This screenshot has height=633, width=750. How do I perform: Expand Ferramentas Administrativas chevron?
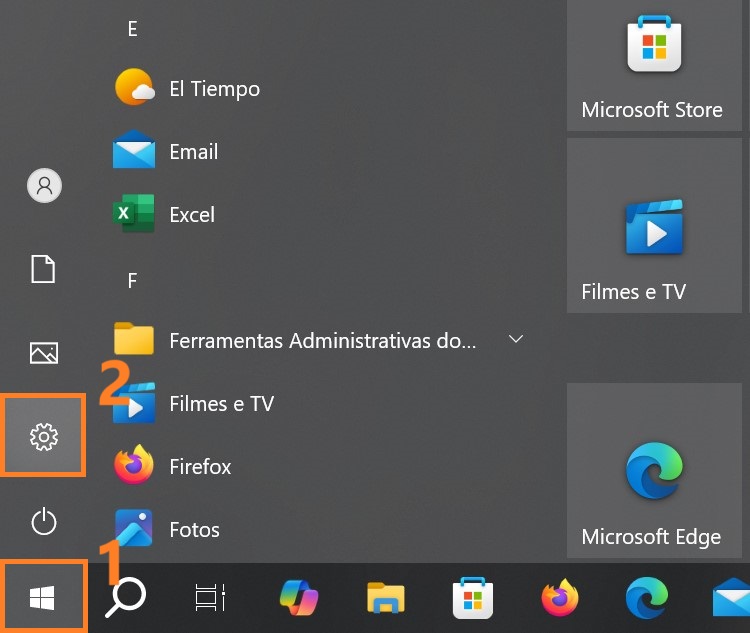[x=516, y=339]
